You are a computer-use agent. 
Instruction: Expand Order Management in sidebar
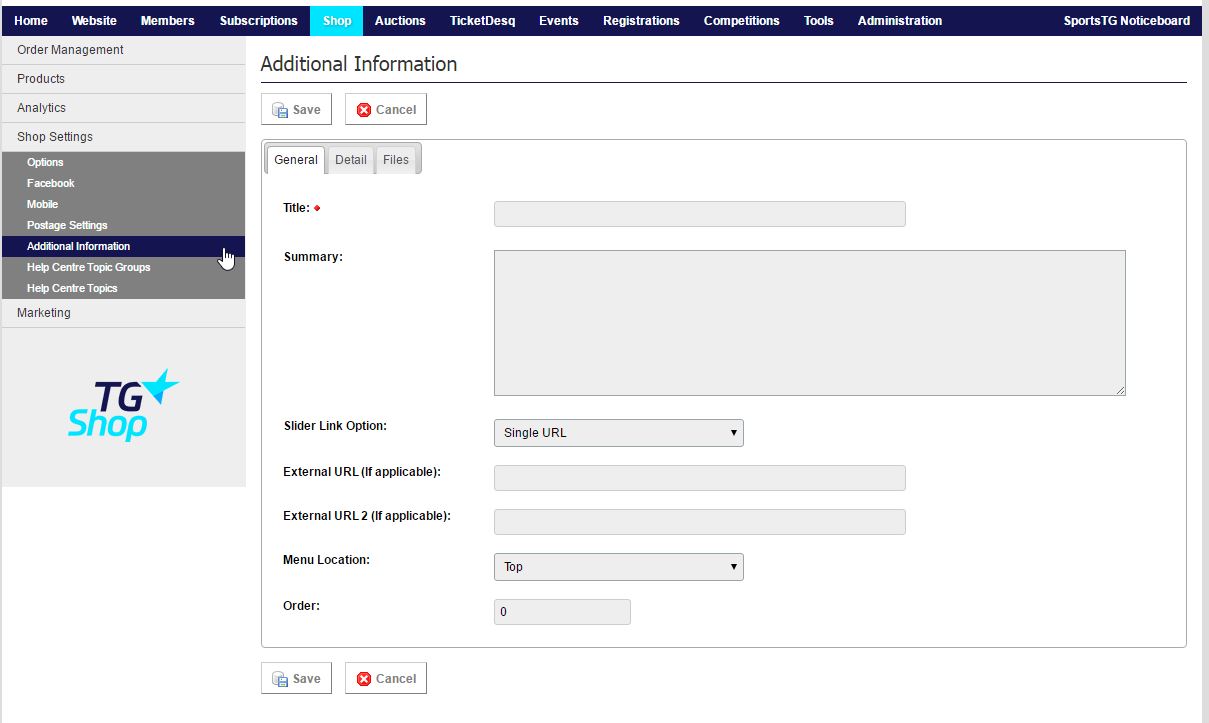point(123,50)
